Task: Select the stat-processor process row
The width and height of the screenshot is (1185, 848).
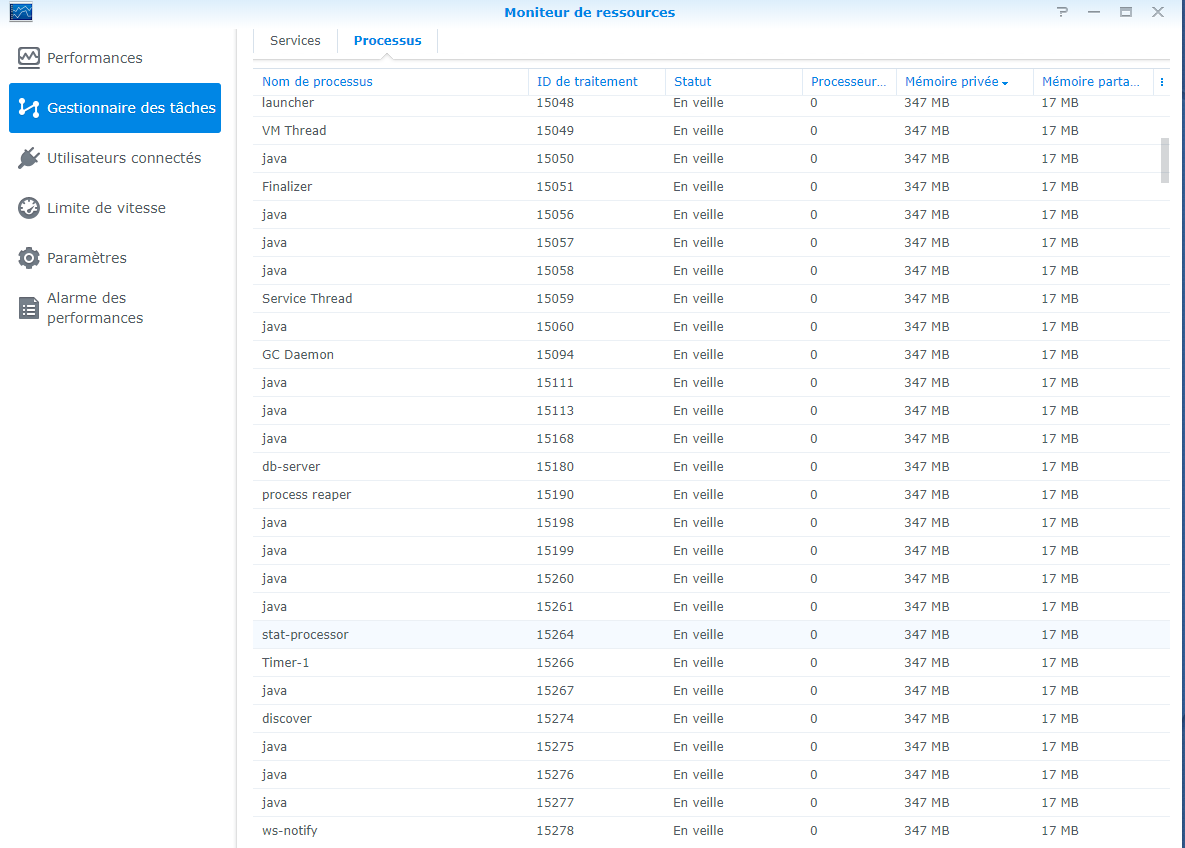Action: point(305,635)
